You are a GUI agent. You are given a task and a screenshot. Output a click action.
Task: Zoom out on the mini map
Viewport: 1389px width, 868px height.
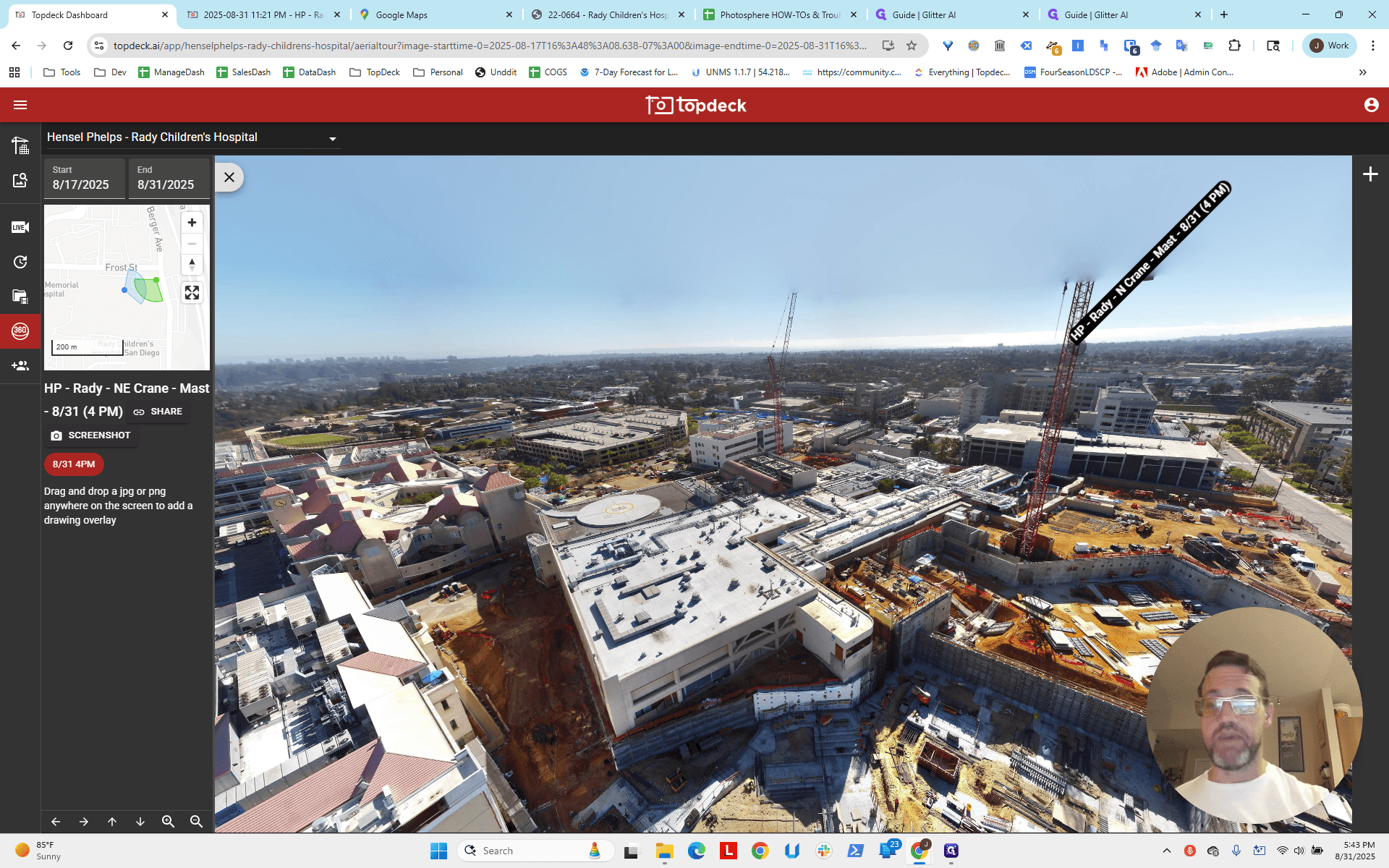point(192,244)
